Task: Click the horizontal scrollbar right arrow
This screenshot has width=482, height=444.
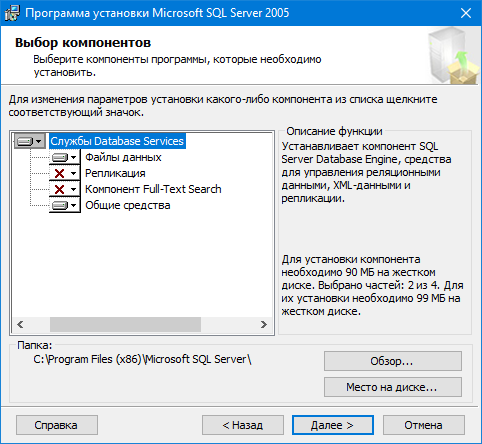Action: click(x=264, y=324)
